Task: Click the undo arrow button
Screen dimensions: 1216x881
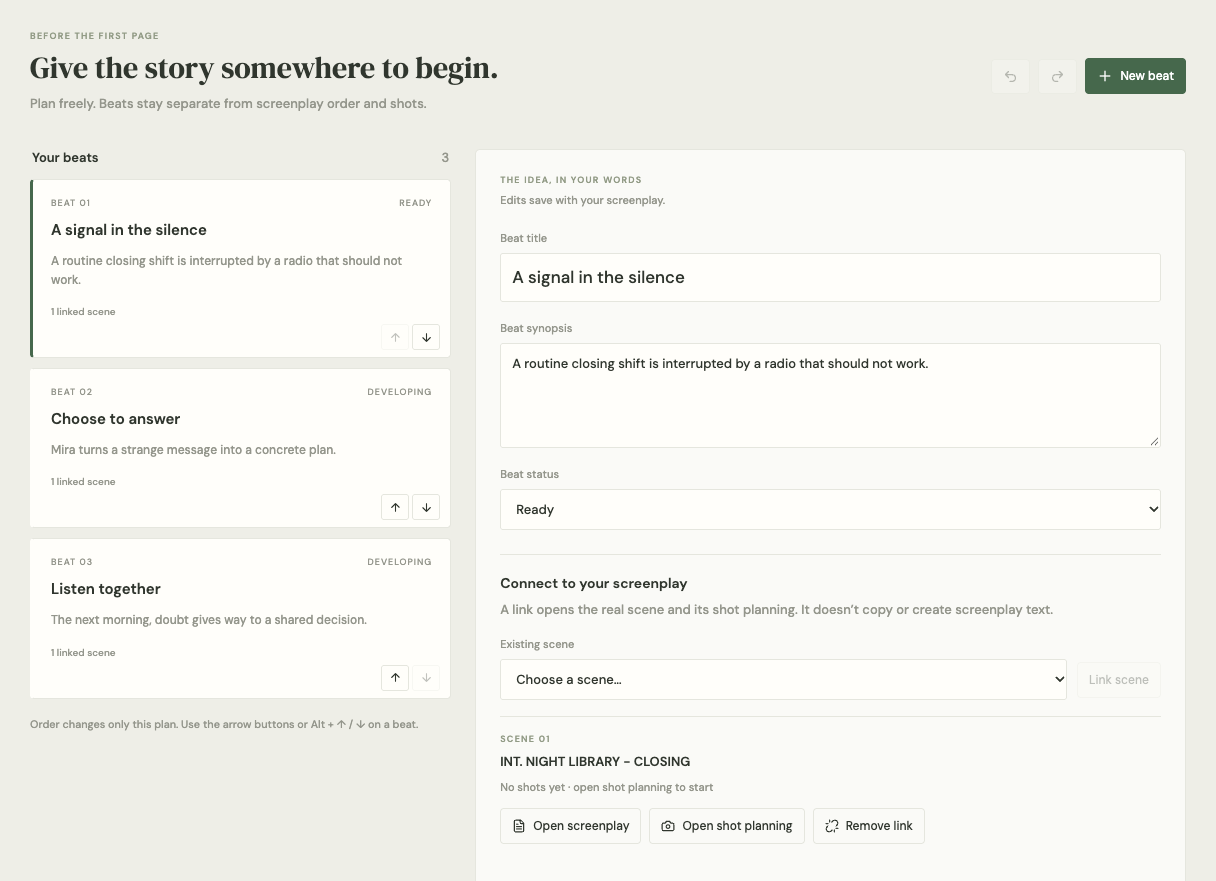Action: click(1010, 76)
